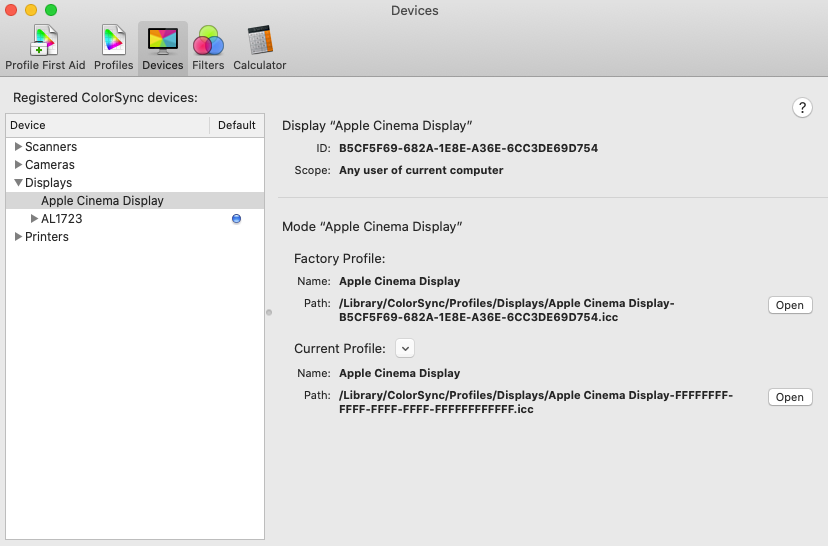Collapse the Displays disclosure triangle
The image size is (828, 546).
click(18, 182)
